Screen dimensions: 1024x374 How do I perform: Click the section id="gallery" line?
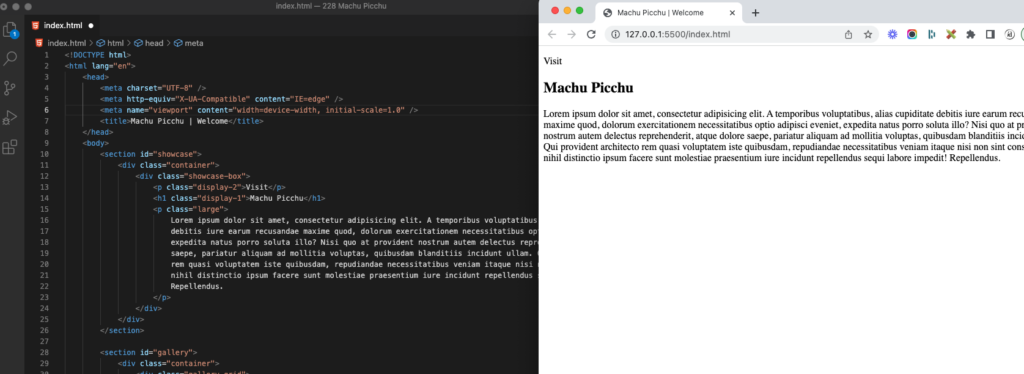(148, 352)
